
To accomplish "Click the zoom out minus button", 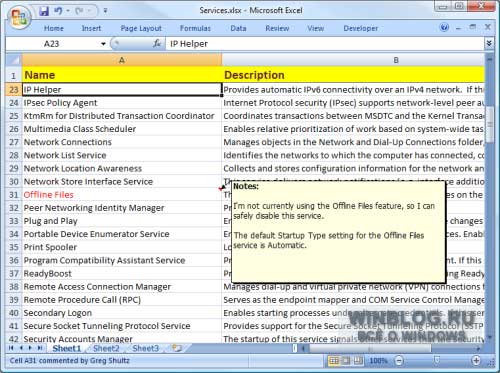I will coord(399,361).
